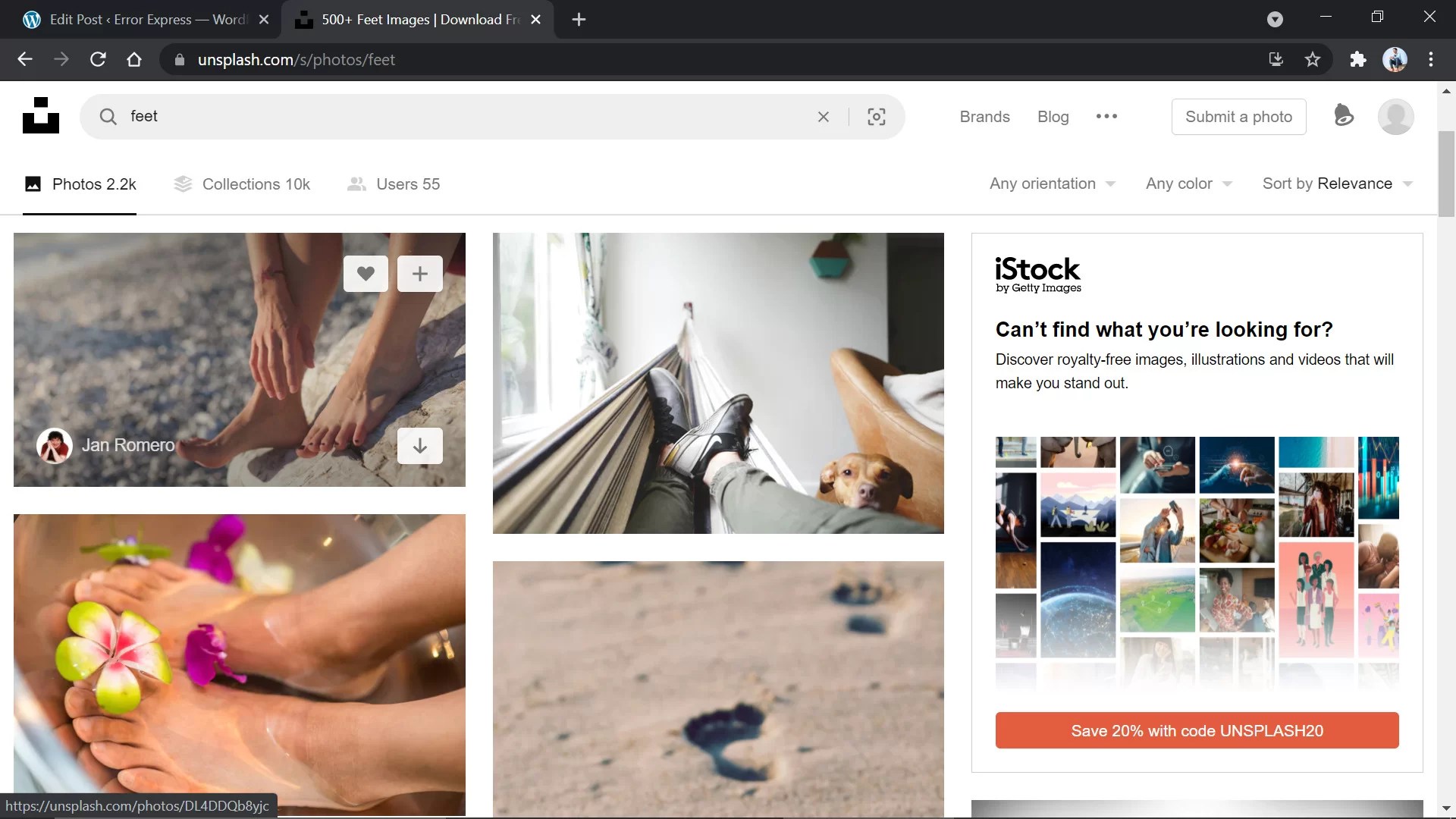Screen dimensions: 1456x819
Task: Bookmark this page with the star icon
Action: click(x=1313, y=59)
